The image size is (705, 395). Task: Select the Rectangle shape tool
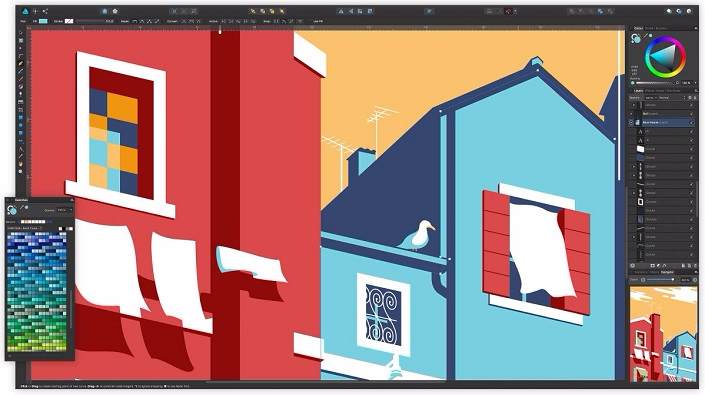[20, 117]
